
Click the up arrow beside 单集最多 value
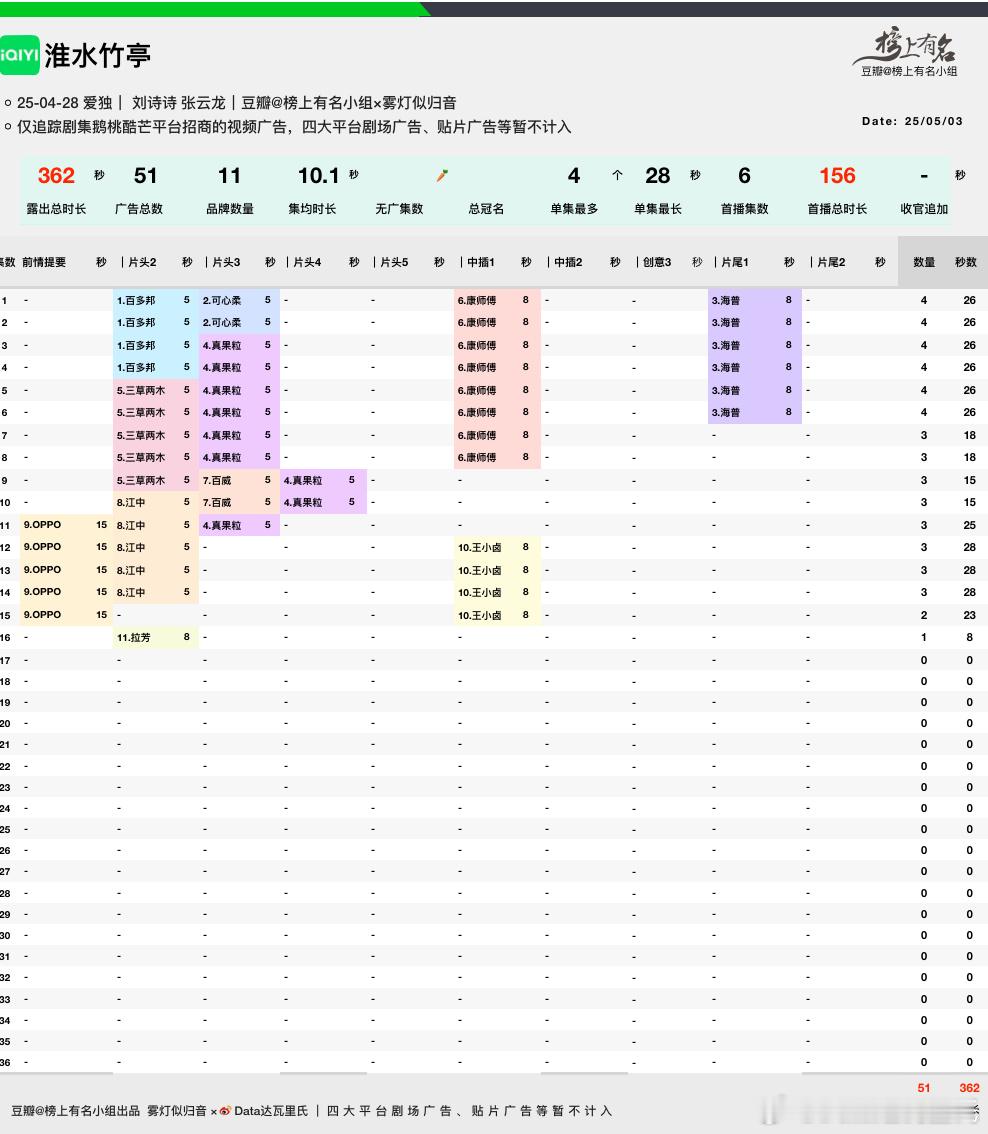617,175
